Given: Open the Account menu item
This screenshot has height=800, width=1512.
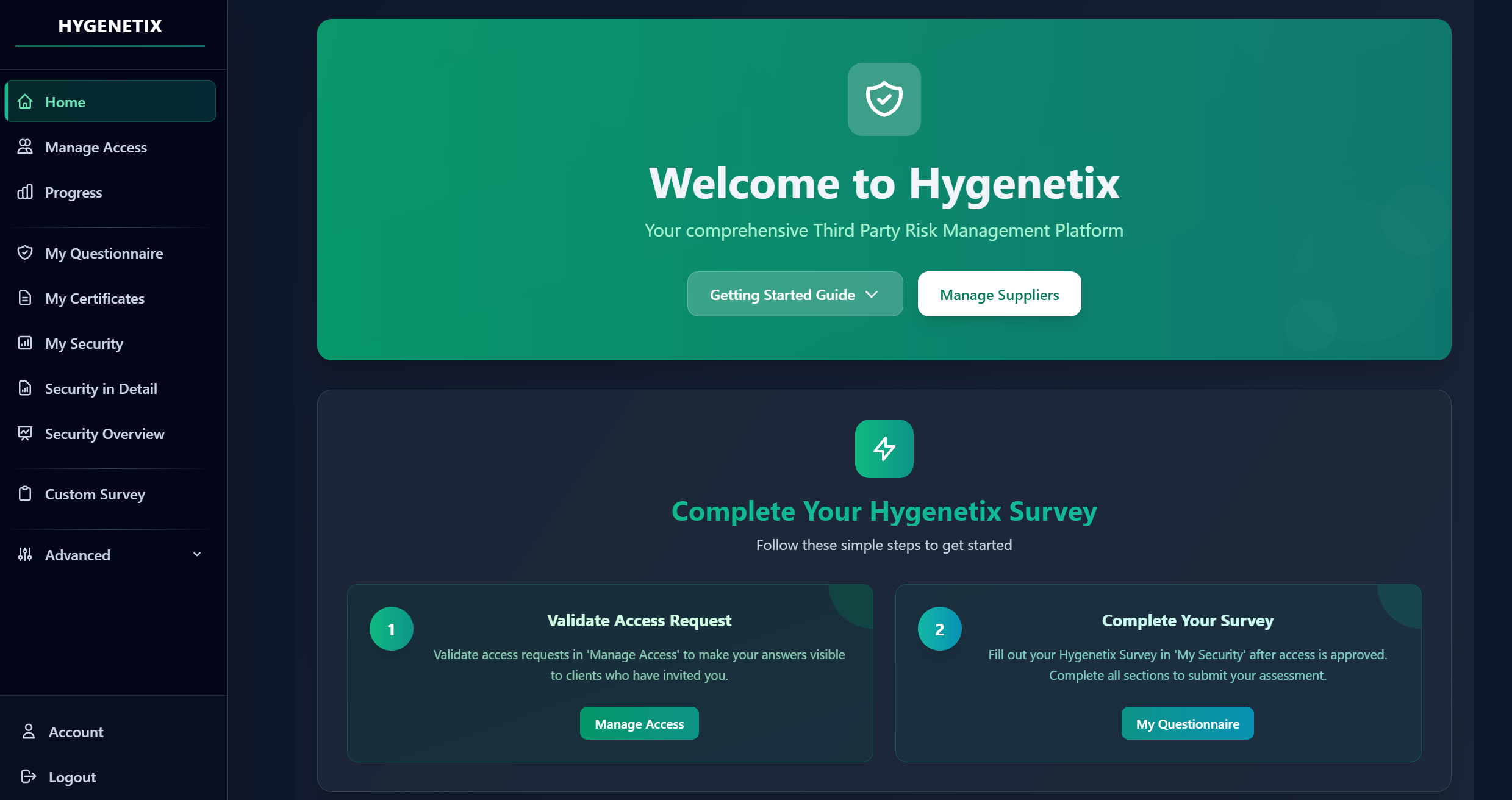Looking at the screenshot, I should click(76, 731).
